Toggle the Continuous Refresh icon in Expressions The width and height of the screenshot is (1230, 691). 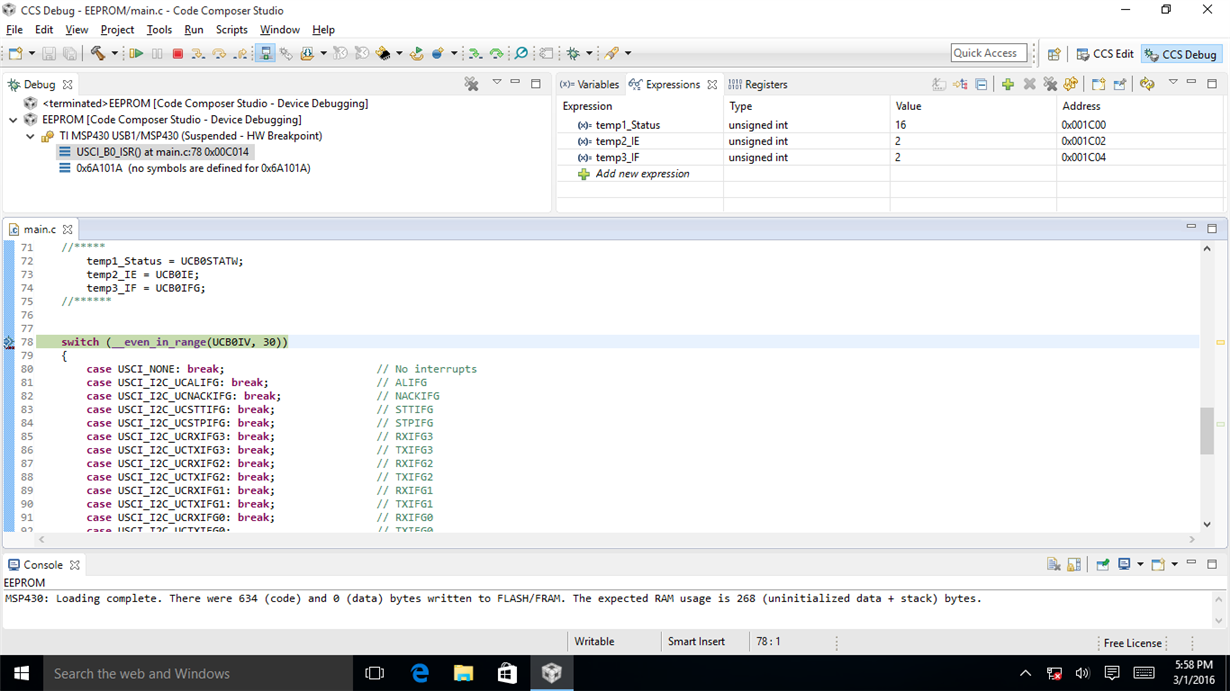[1147, 84]
